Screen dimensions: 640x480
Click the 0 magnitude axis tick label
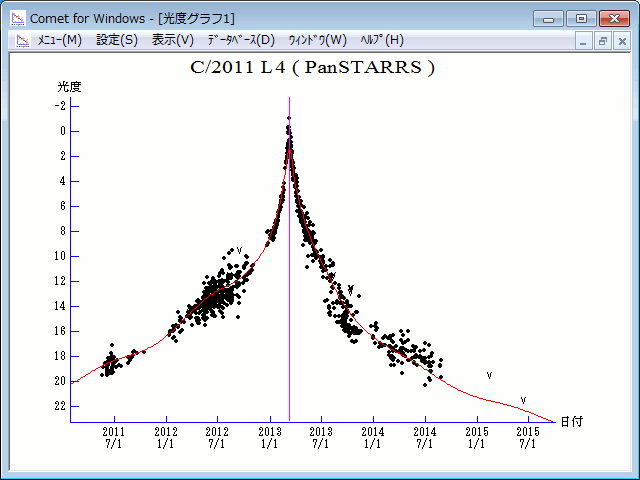(x=63, y=131)
